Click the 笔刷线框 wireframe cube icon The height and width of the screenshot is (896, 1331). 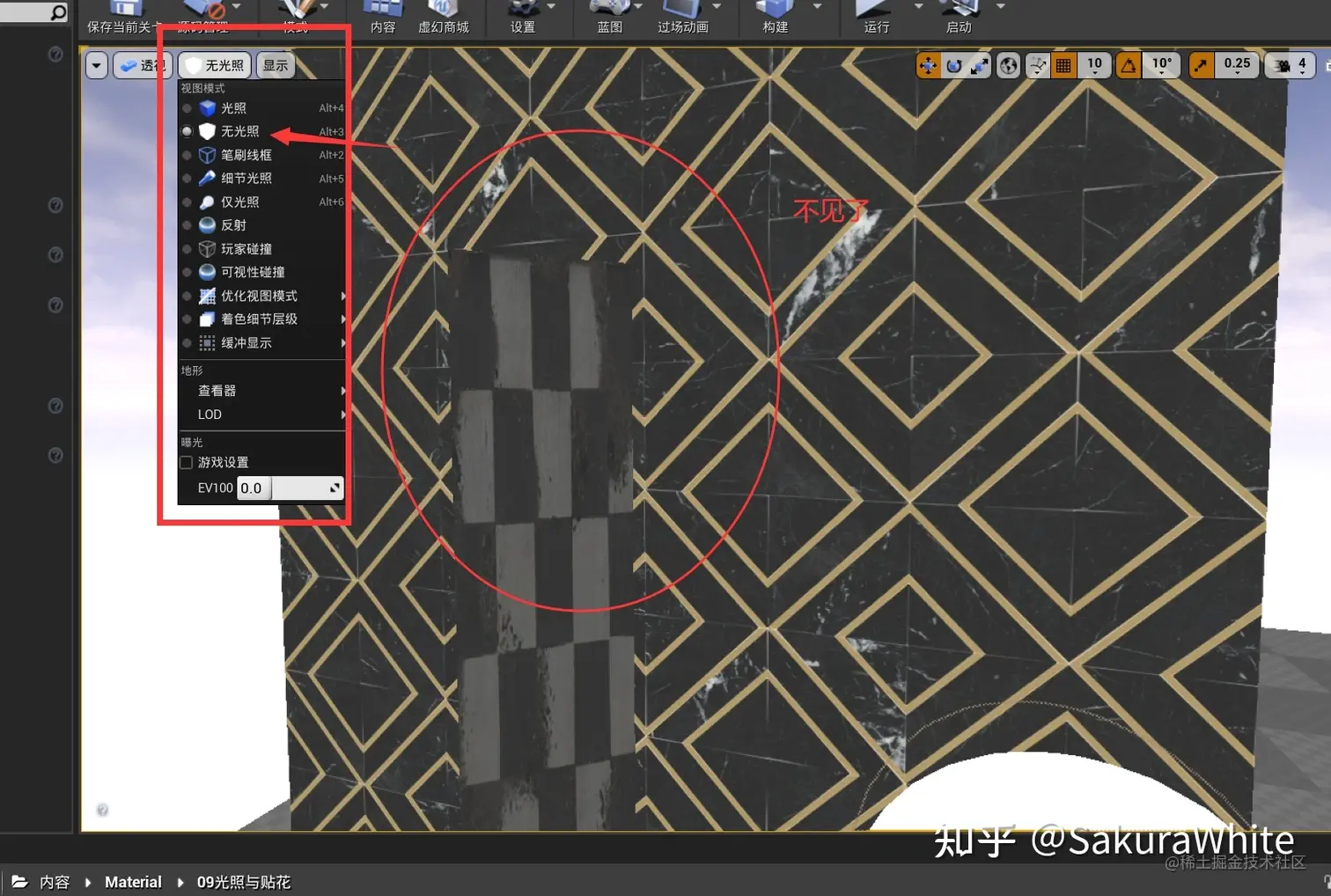pos(208,155)
